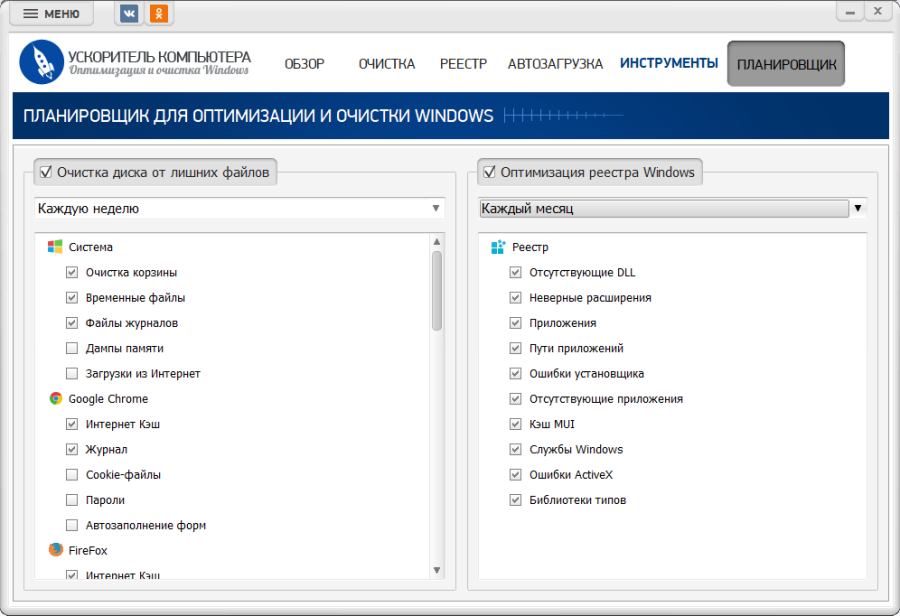Click the hamburger icon on Меню button
The image size is (900, 616).
click(31, 14)
